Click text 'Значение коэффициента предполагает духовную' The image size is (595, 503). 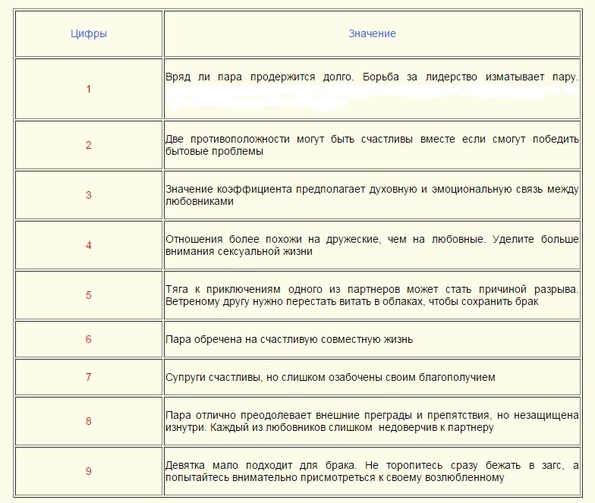[291, 189]
